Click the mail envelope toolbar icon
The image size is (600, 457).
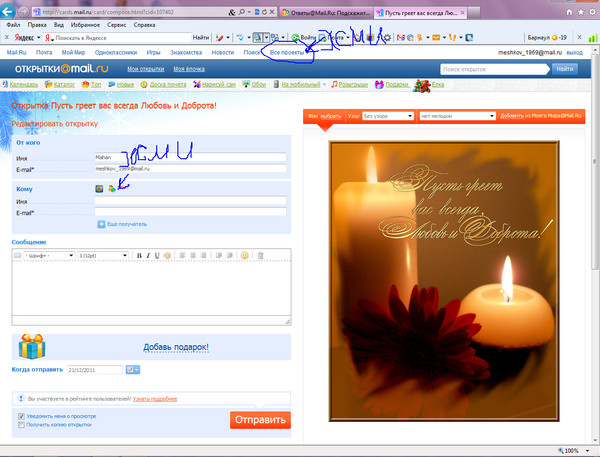pos(436,38)
